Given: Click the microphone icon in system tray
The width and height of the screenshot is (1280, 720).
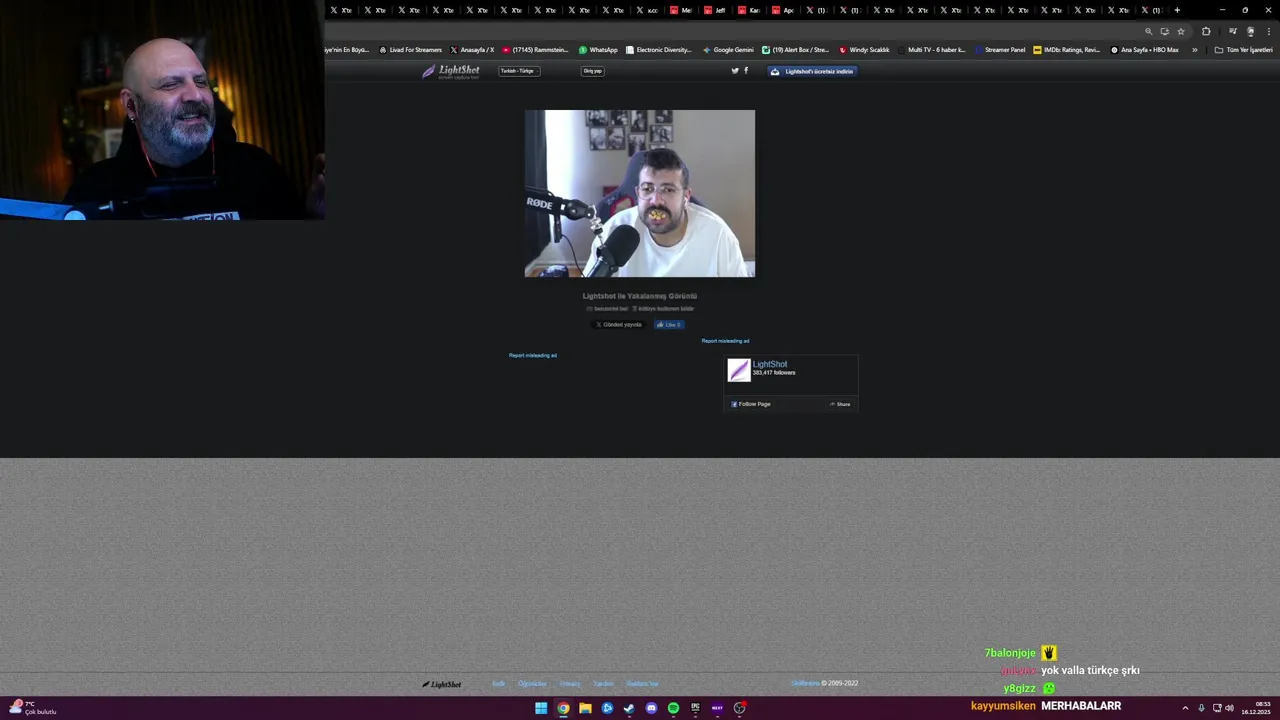Looking at the screenshot, I should [1201, 708].
